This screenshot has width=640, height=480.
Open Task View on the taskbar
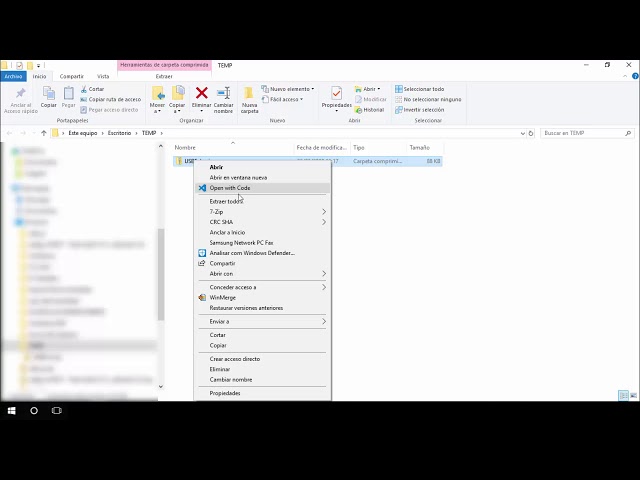point(57,411)
